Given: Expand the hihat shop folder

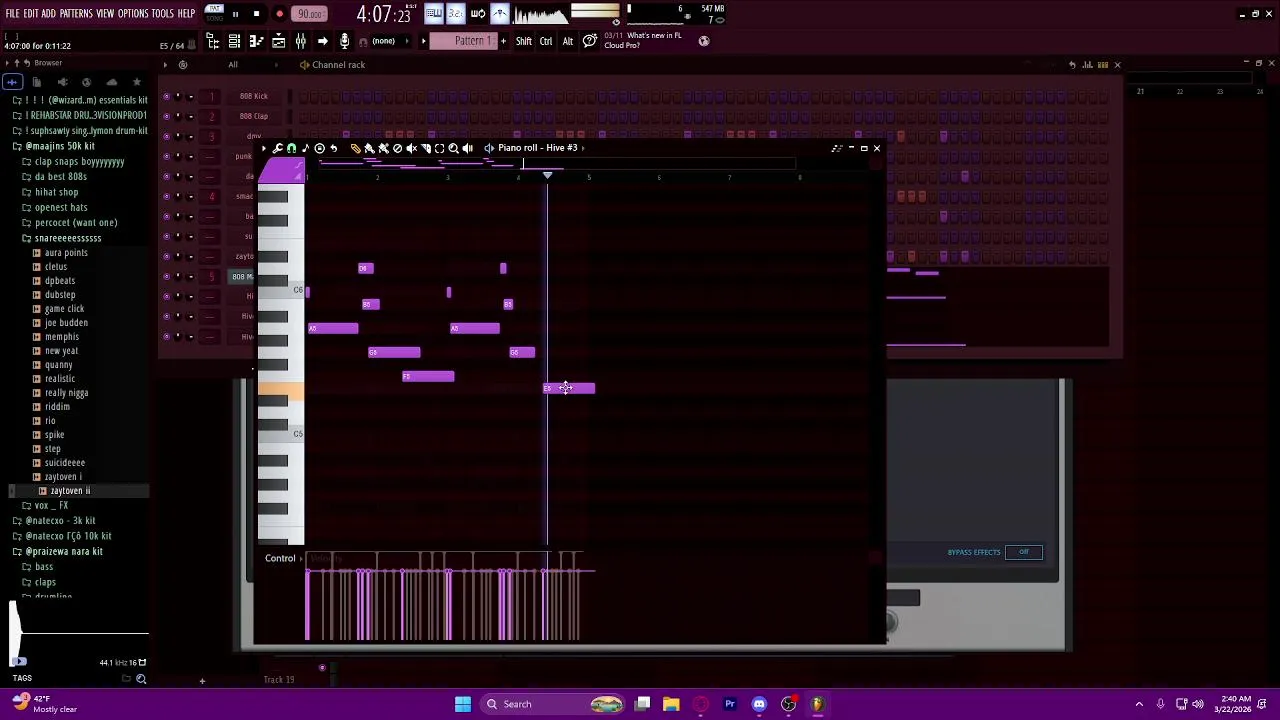Looking at the screenshot, I should [56, 192].
